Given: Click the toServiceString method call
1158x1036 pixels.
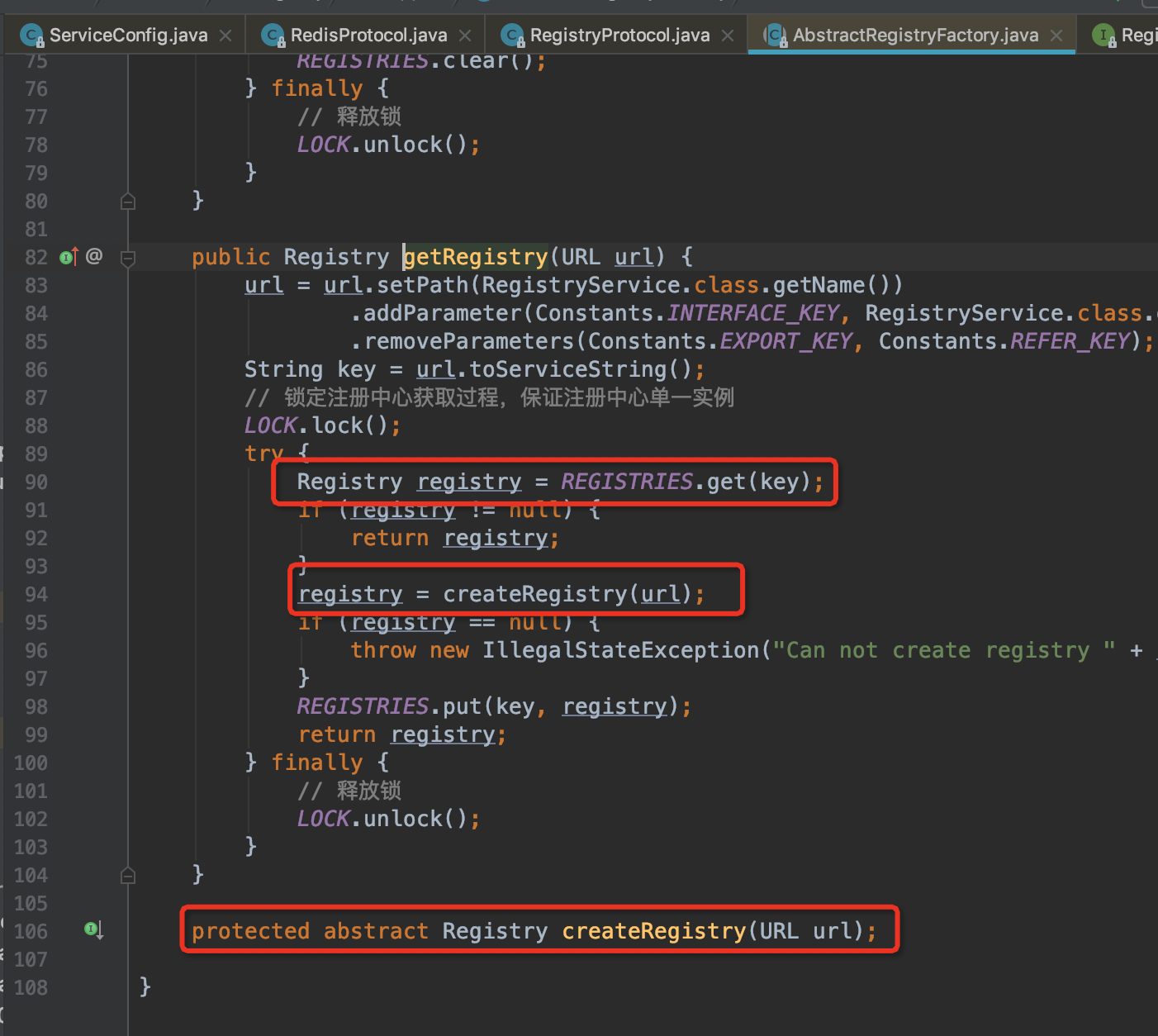Looking at the screenshot, I should pyautogui.click(x=568, y=369).
